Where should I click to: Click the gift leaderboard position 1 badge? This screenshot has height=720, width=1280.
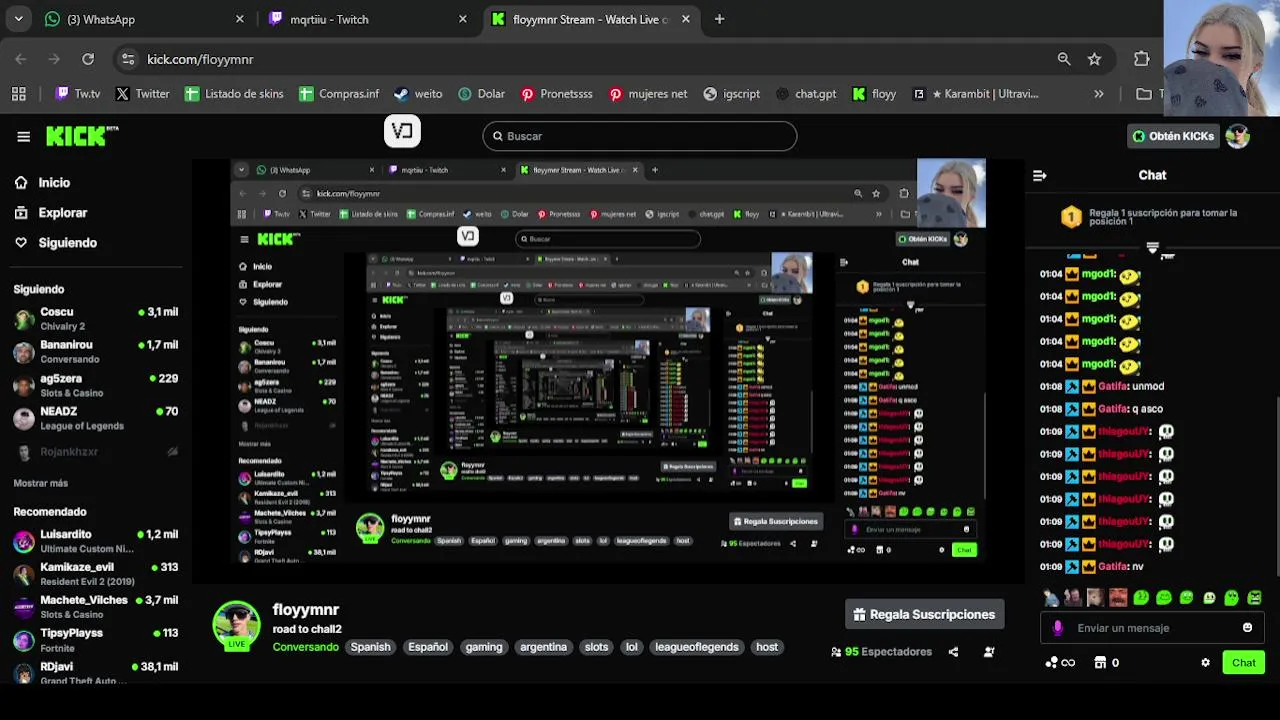(x=1071, y=217)
